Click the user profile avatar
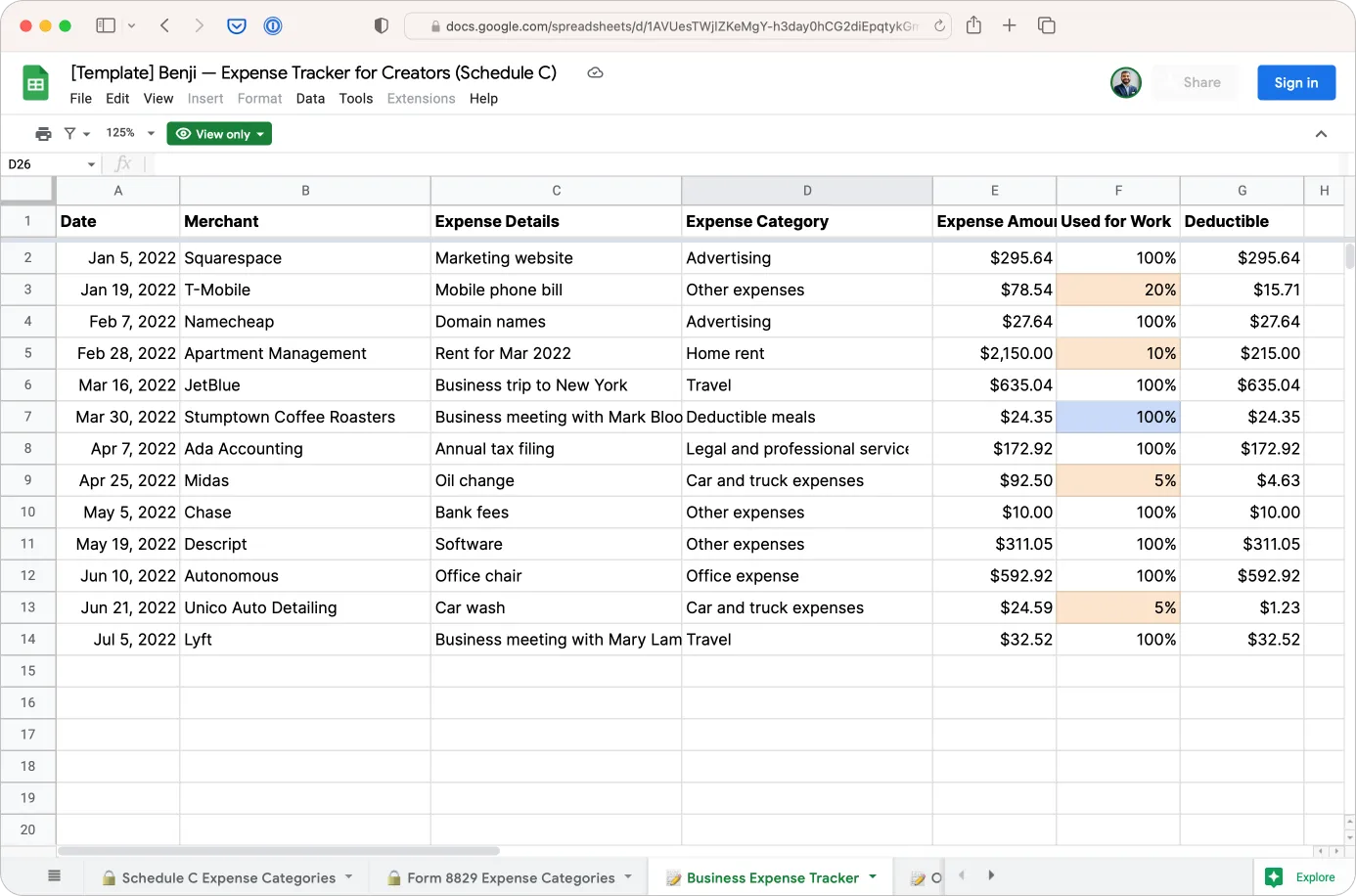1356x896 pixels. click(x=1125, y=82)
